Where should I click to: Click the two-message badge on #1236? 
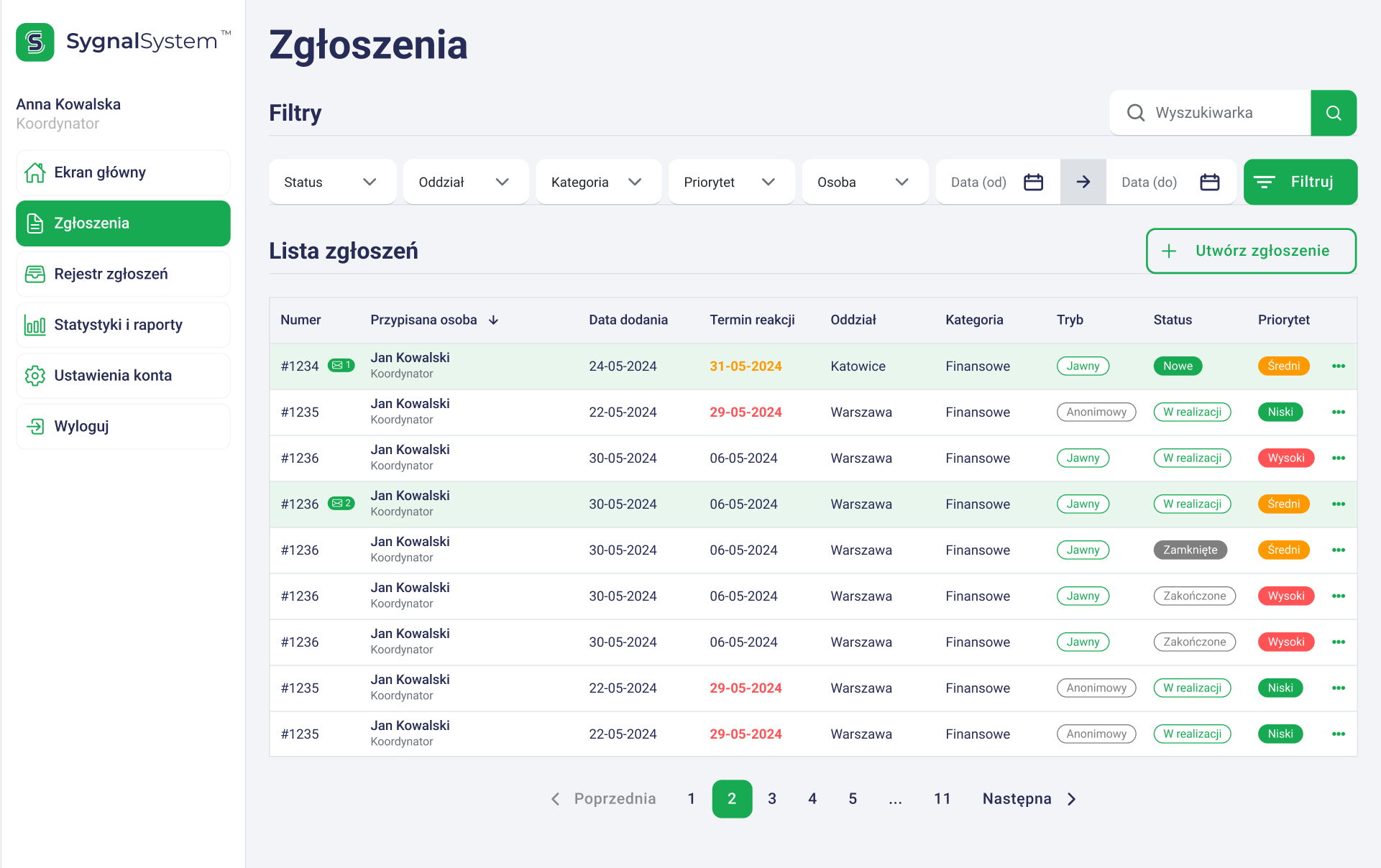pos(341,503)
